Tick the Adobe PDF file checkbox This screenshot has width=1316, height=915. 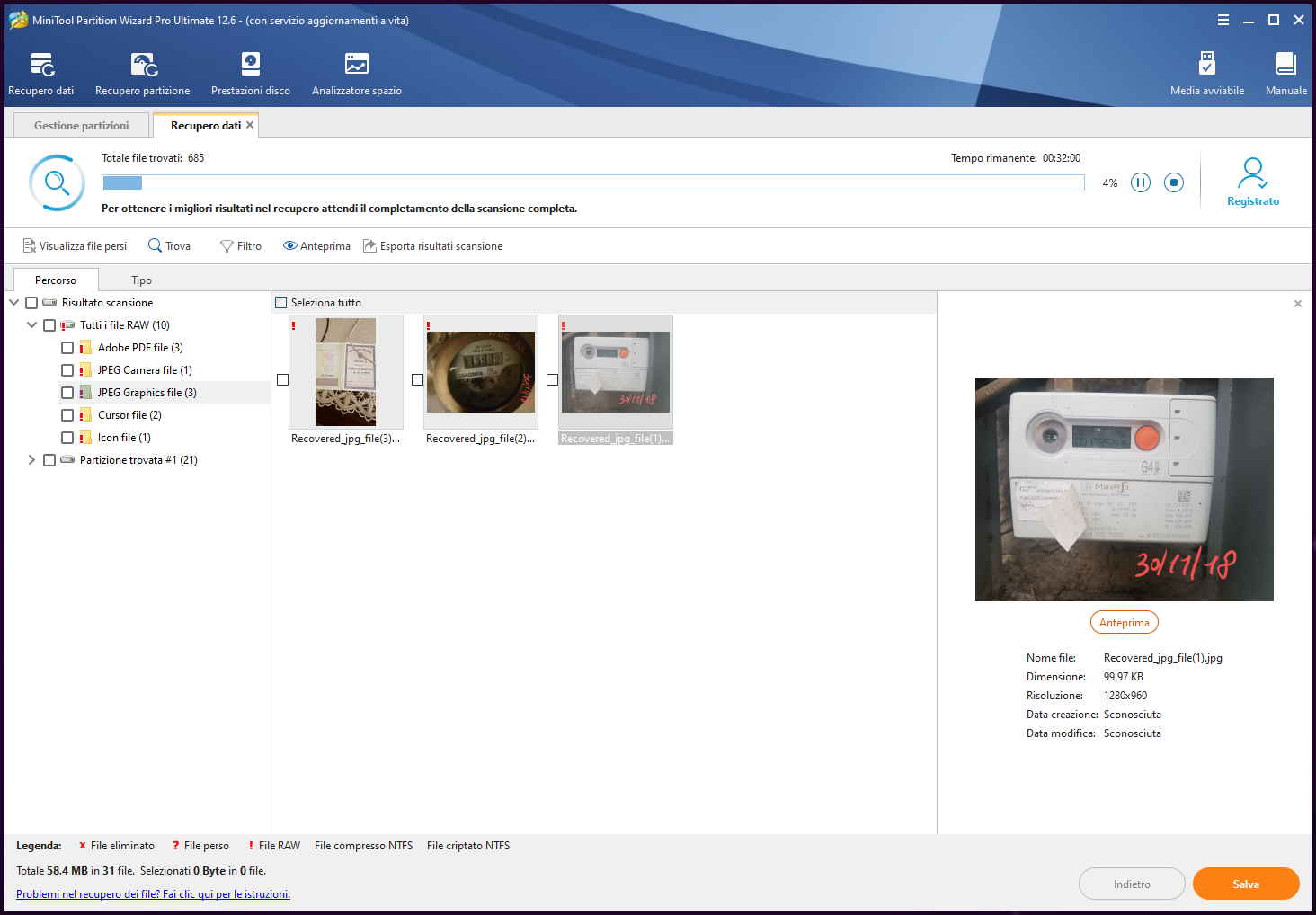pyautogui.click(x=67, y=348)
